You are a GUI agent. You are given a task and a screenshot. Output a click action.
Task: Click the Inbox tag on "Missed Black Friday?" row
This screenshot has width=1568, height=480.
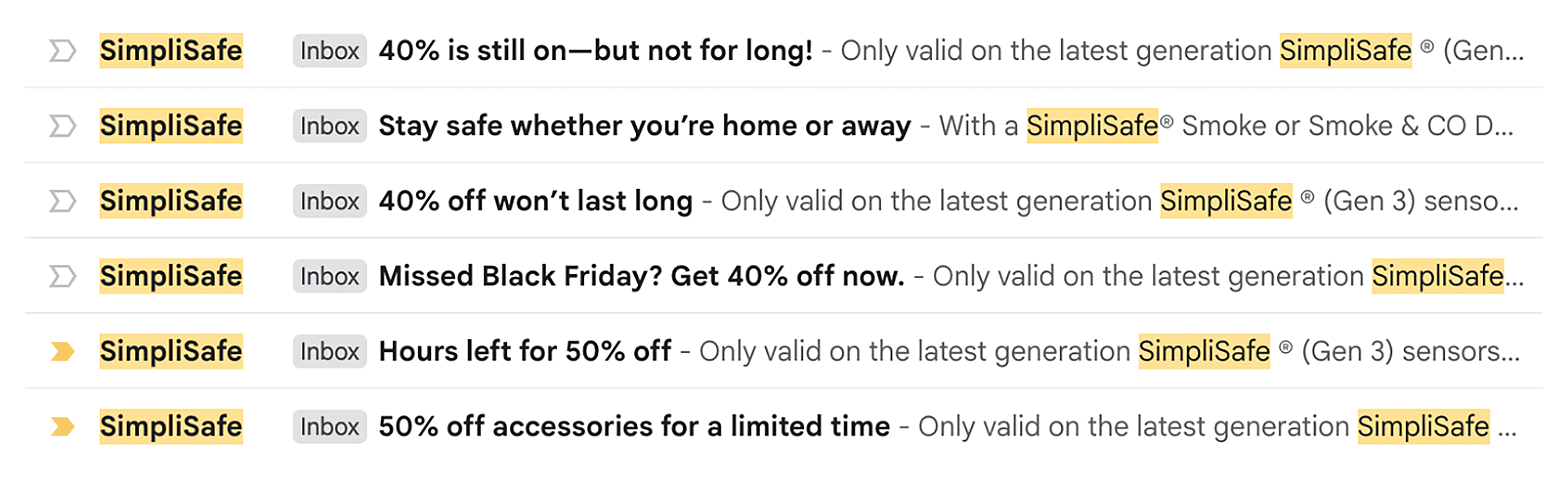tap(329, 276)
